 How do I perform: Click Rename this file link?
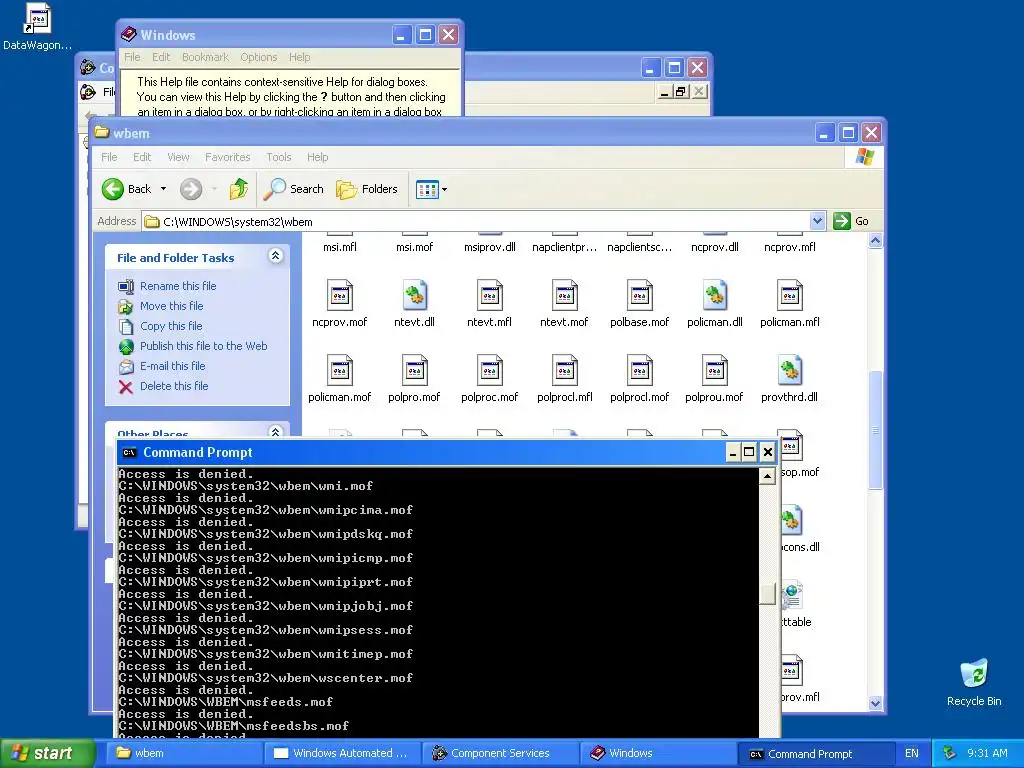coord(178,286)
